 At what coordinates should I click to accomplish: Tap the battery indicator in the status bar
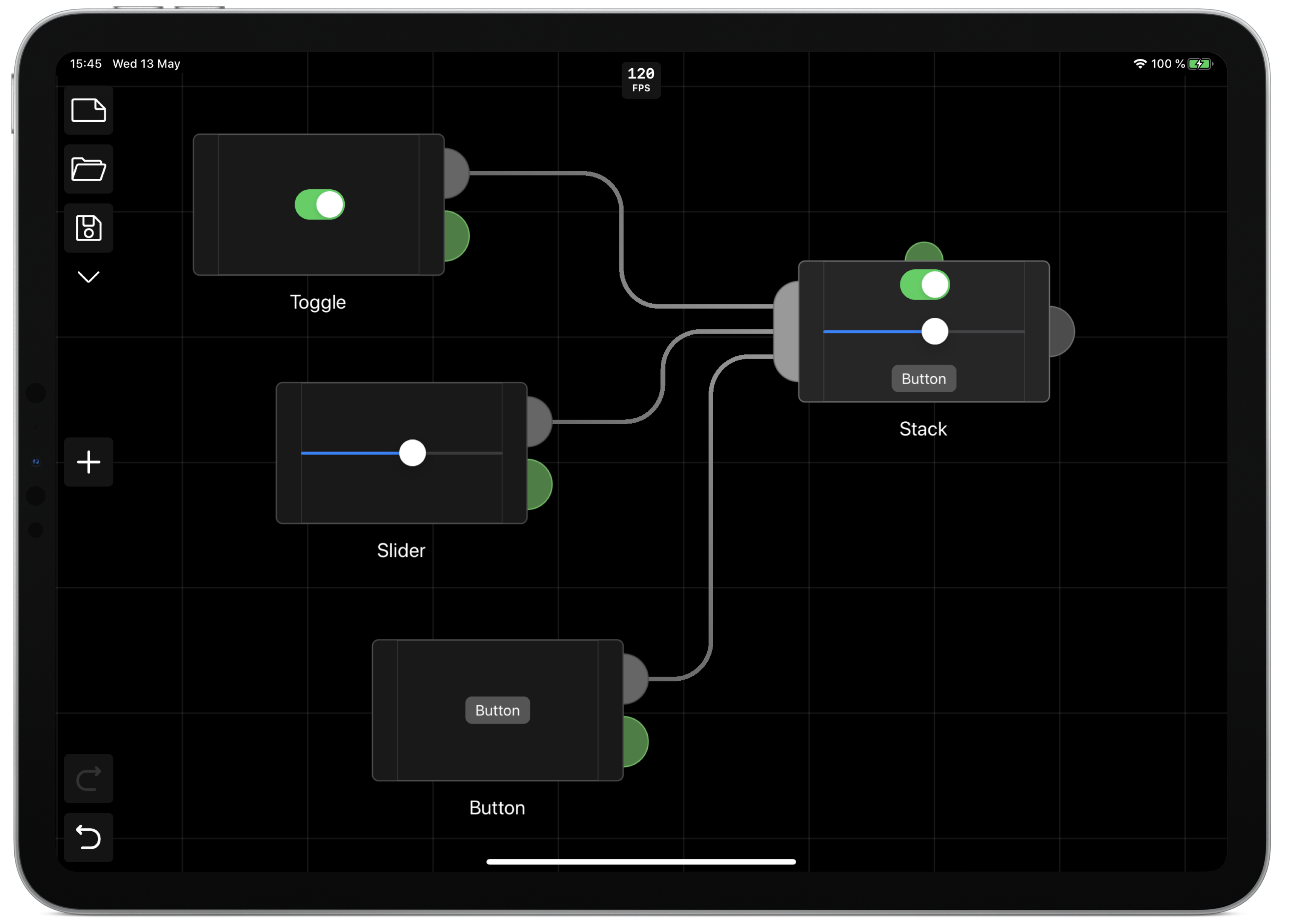(1201, 64)
